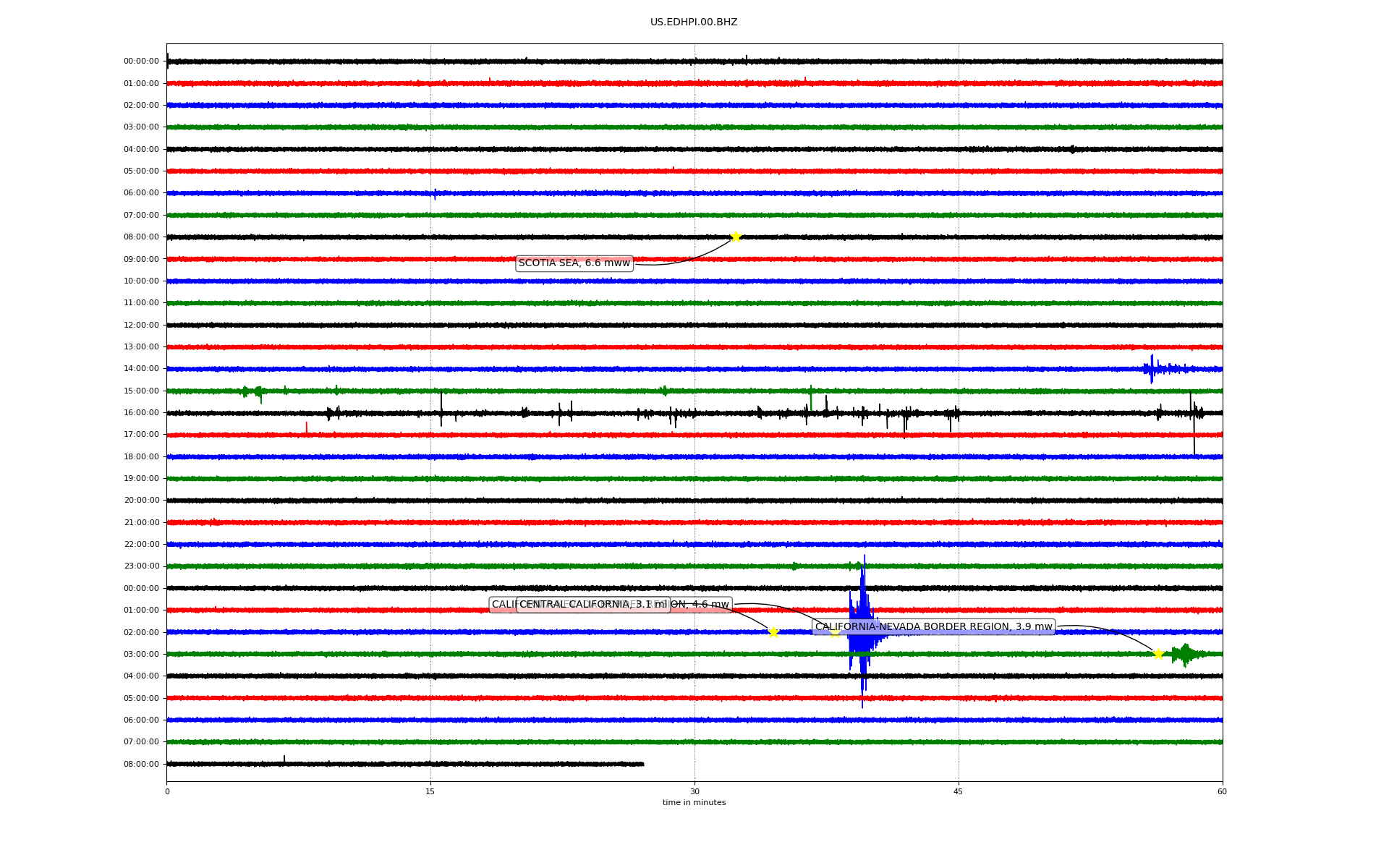The width and height of the screenshot is (1389, 868).
Task: Click the yellow star on the blue trace near minute 34
Action: point(773,632)
